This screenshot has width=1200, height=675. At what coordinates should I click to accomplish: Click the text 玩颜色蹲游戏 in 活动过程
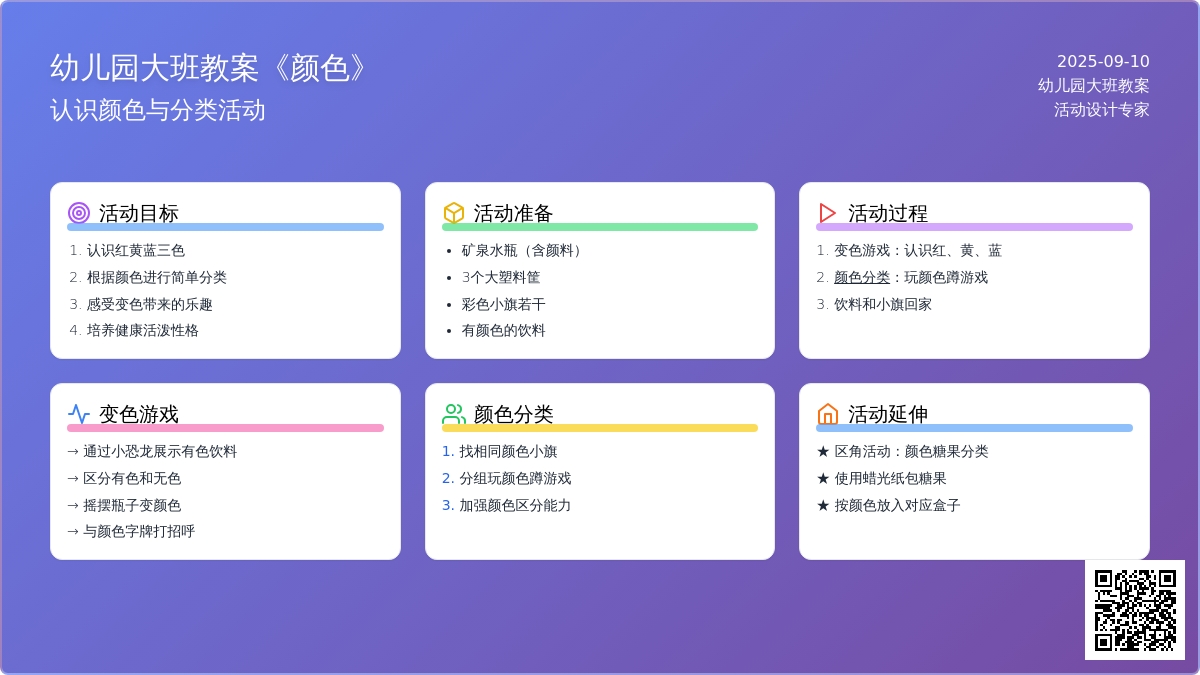click(x=946, y=277)
